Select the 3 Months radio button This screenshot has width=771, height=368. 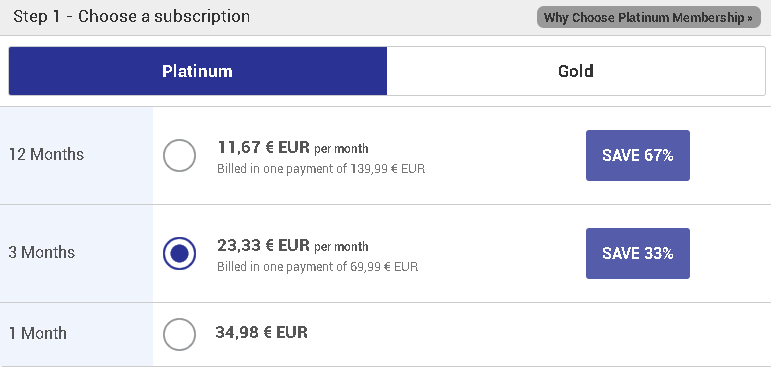[179, 253]
